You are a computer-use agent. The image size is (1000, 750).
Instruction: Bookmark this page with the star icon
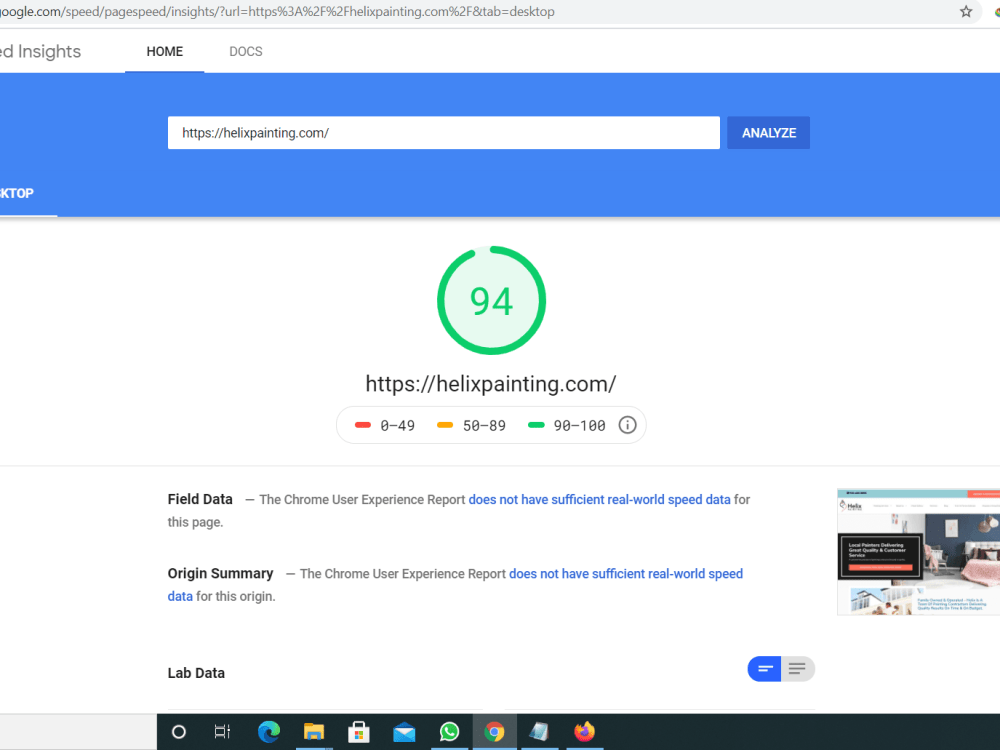coord(966,11)
